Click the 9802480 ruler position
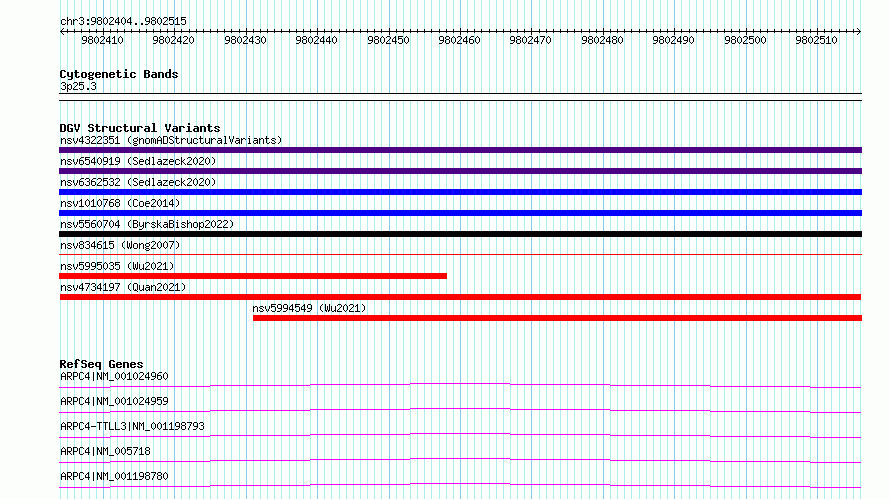This screenshot has width=890, height=499. pos(602,40)
